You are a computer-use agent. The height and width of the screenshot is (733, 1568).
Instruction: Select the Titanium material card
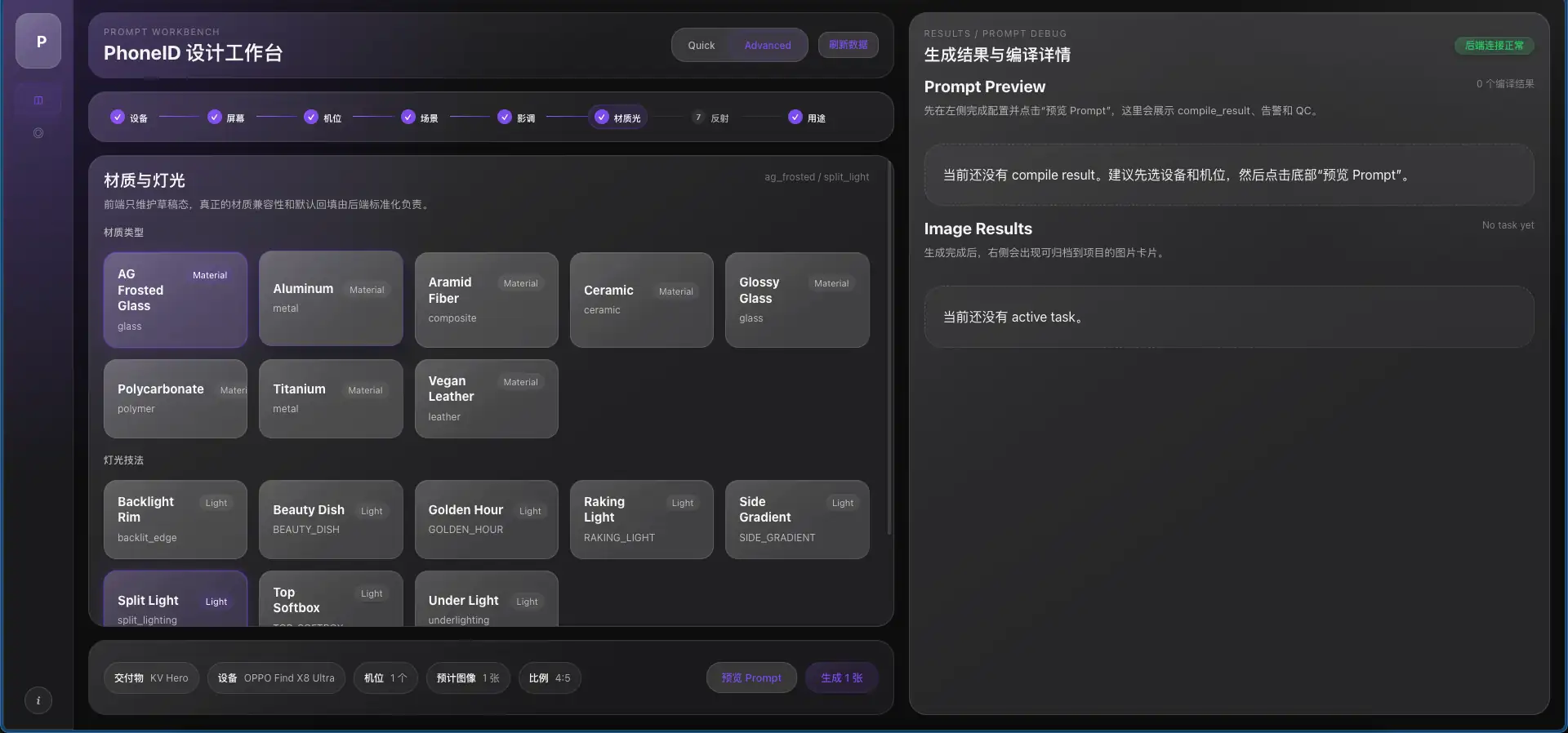(331, 398)
